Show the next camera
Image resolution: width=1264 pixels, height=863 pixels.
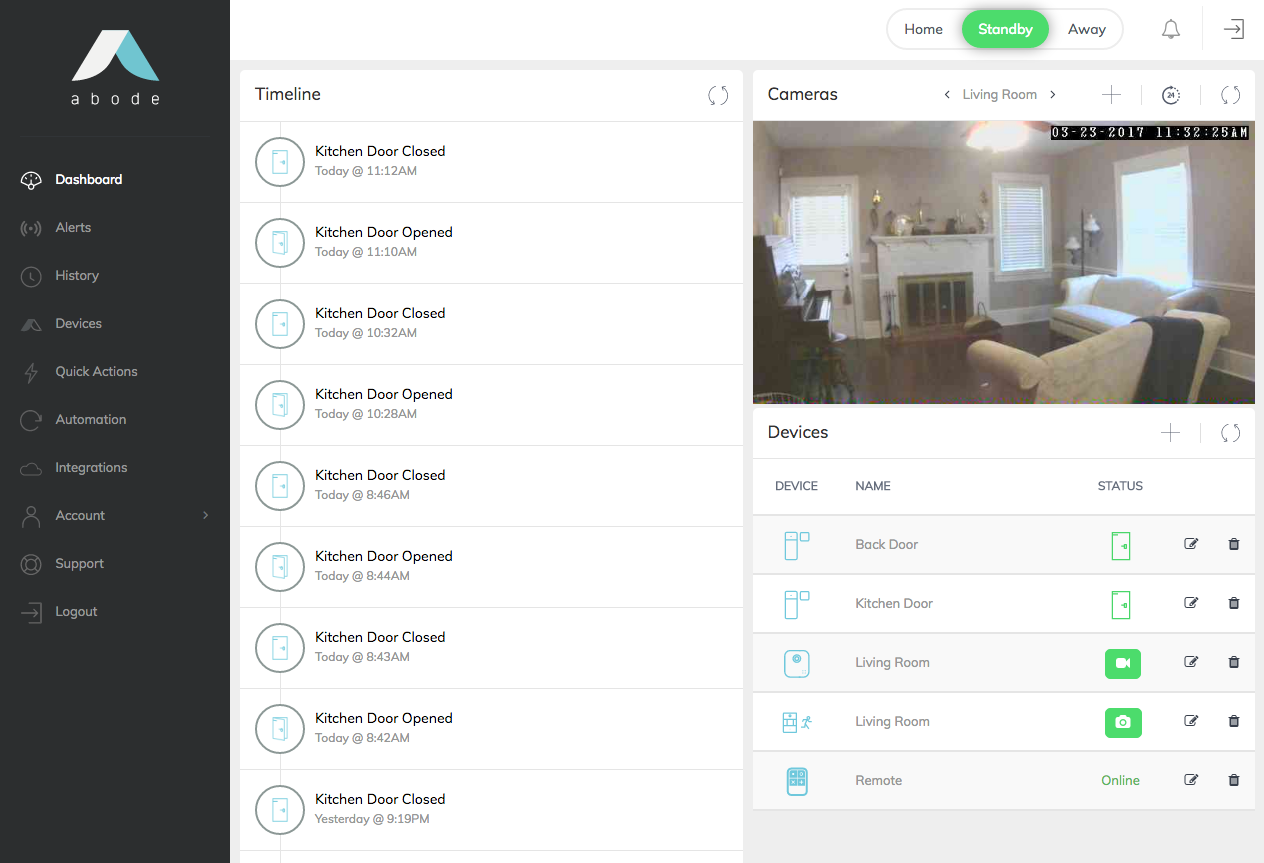pyautogui.click(x=1052, y=95)
